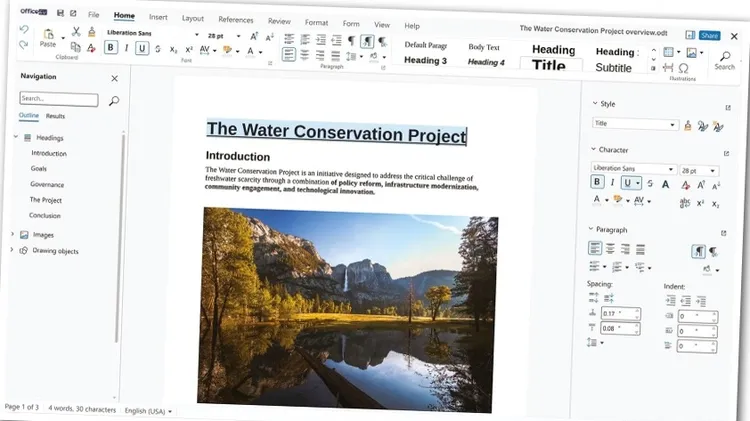Open the Title paragraph style dropdown in sidebar
This screenshot has height=421, width=750.
(x=674, y=125)
